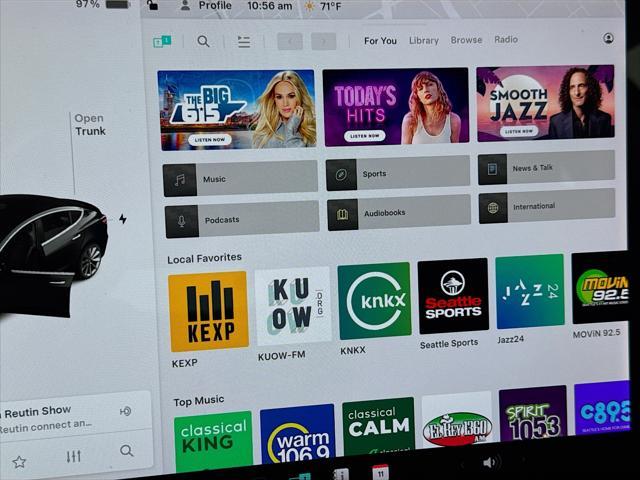
Task: Play the Spirit 105.3 station tile
Action: point(533,413)
